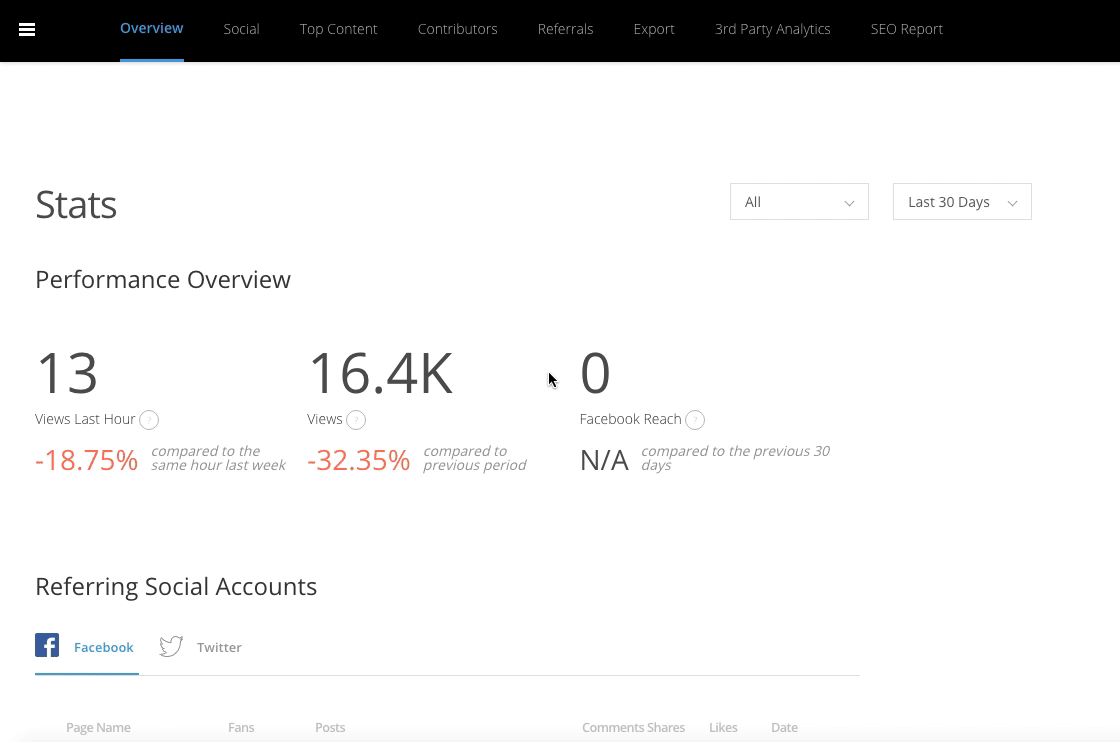Open the Last 30 Days dropdown

click(962, 202)
